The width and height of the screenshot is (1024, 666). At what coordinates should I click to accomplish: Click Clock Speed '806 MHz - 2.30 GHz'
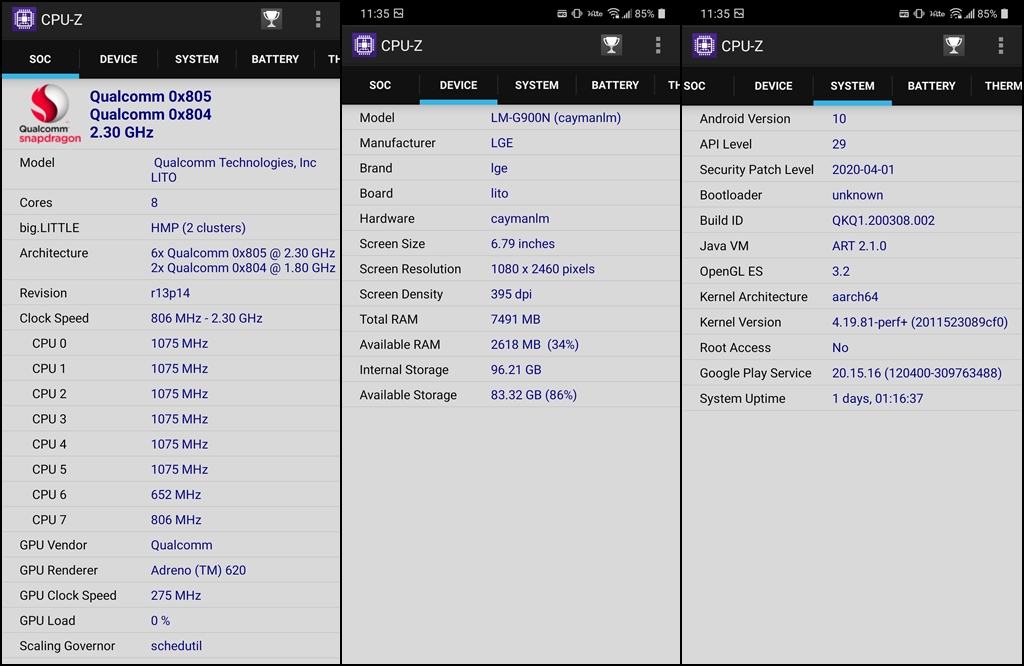pyautogui.click(x=206, y=318)
